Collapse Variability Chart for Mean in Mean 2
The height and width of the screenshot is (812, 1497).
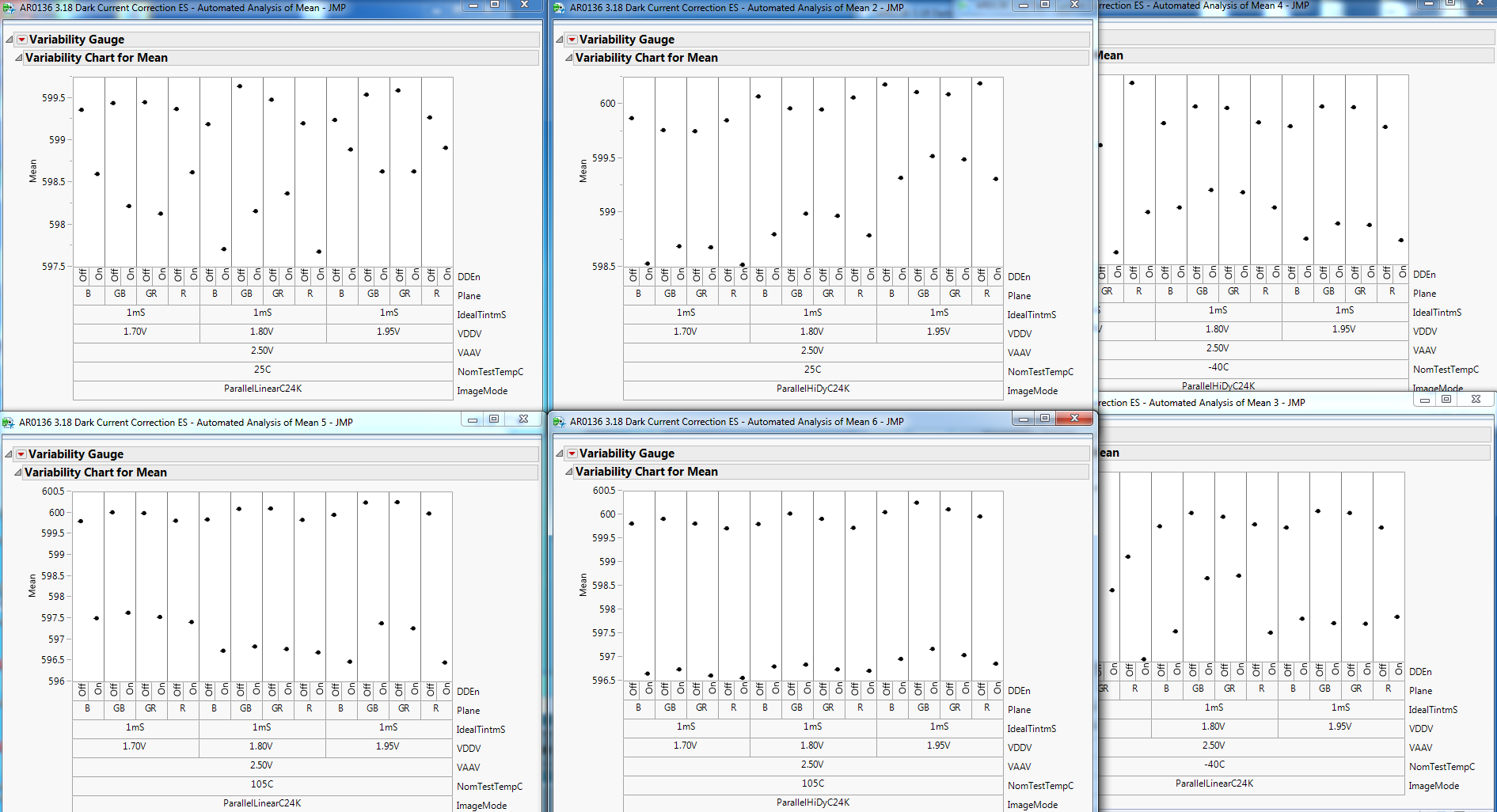point(568,57)
